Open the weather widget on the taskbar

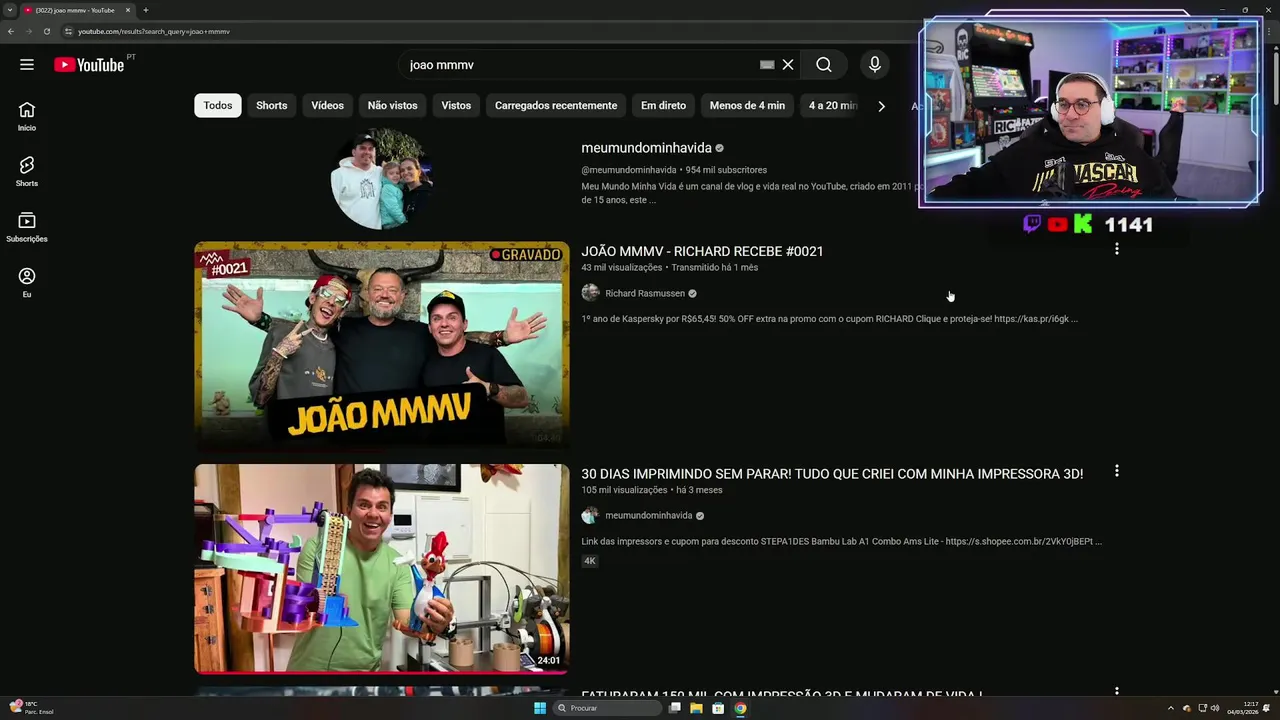[31, 708]
